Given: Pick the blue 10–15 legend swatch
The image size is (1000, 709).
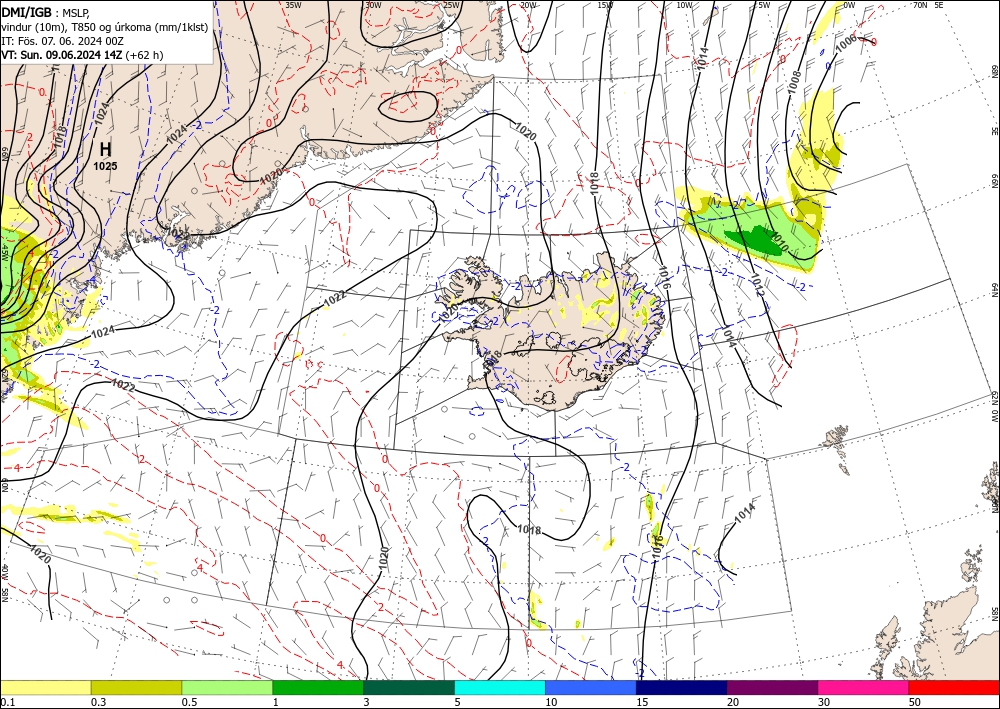Looking at the screenshot, I should coord(591,687).
